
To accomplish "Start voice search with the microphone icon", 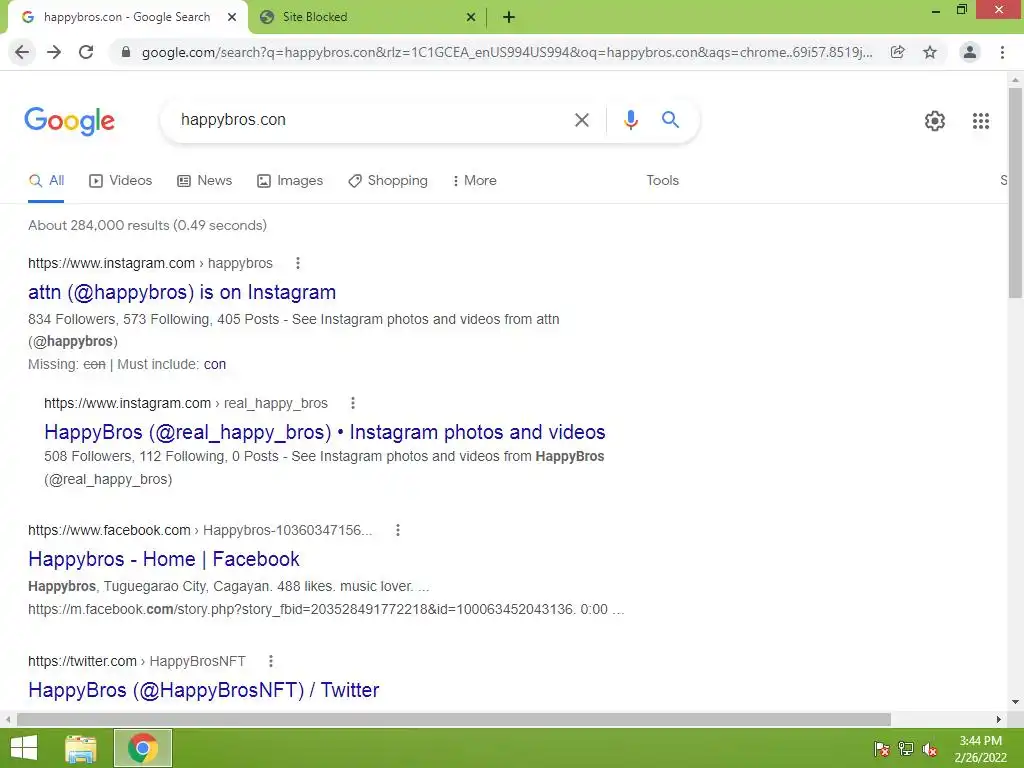I will tap(630, 120).
